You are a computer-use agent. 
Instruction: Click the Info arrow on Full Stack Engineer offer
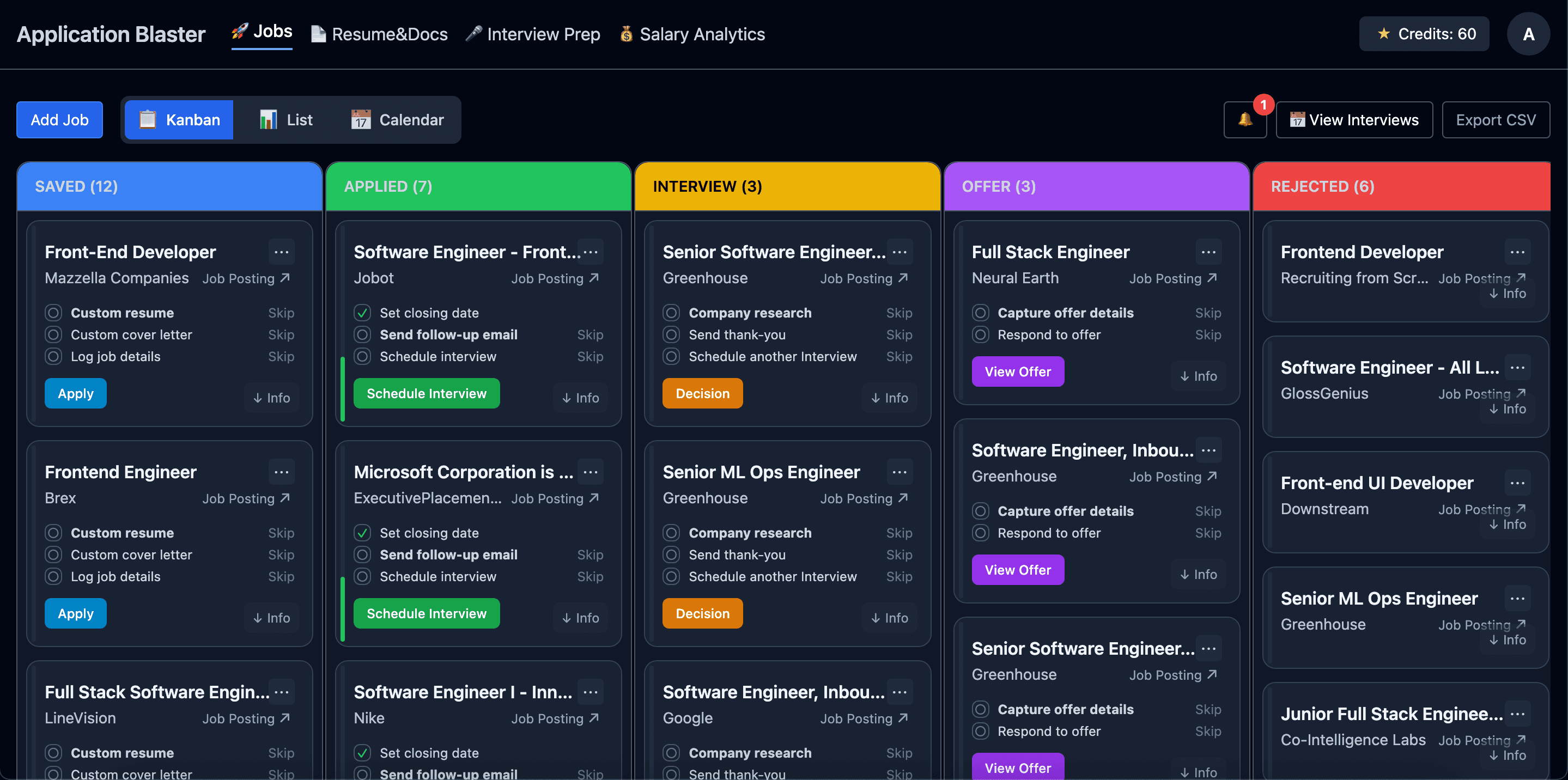1198,376
